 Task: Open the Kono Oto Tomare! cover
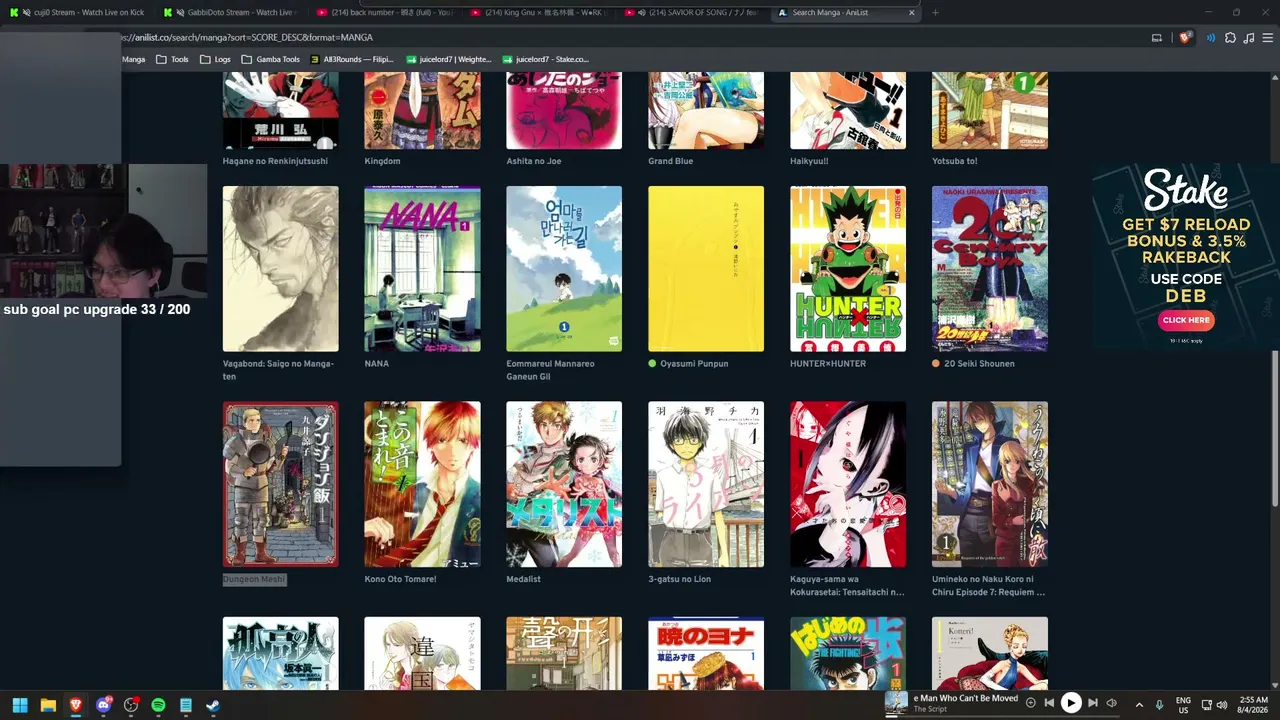(422, 484)
